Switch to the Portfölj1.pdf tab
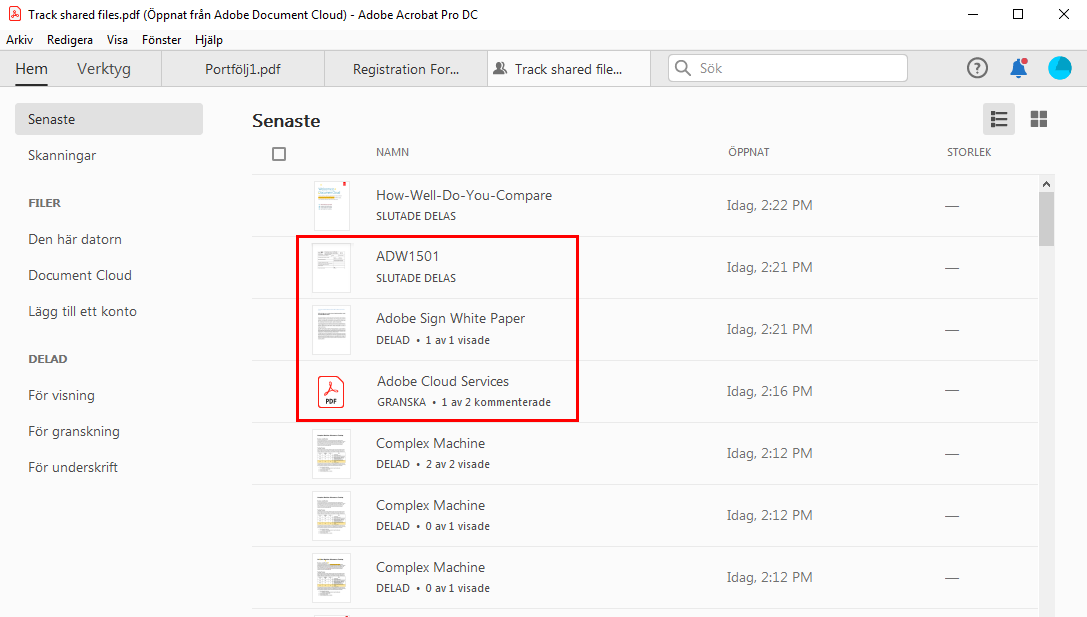 pyautogui.click(x=242, y=69)
